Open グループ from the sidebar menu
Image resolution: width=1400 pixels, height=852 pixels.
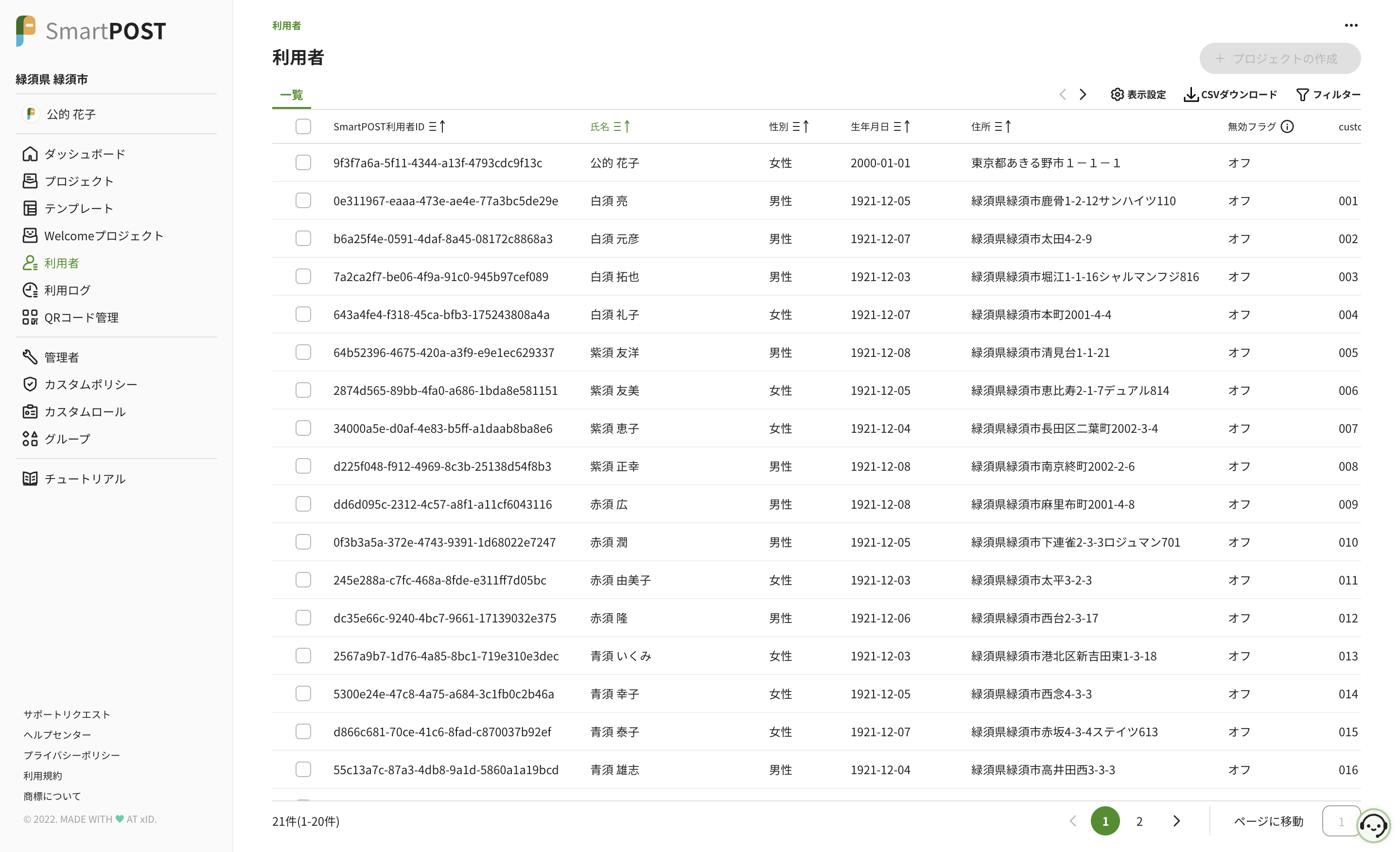point(67,439)
